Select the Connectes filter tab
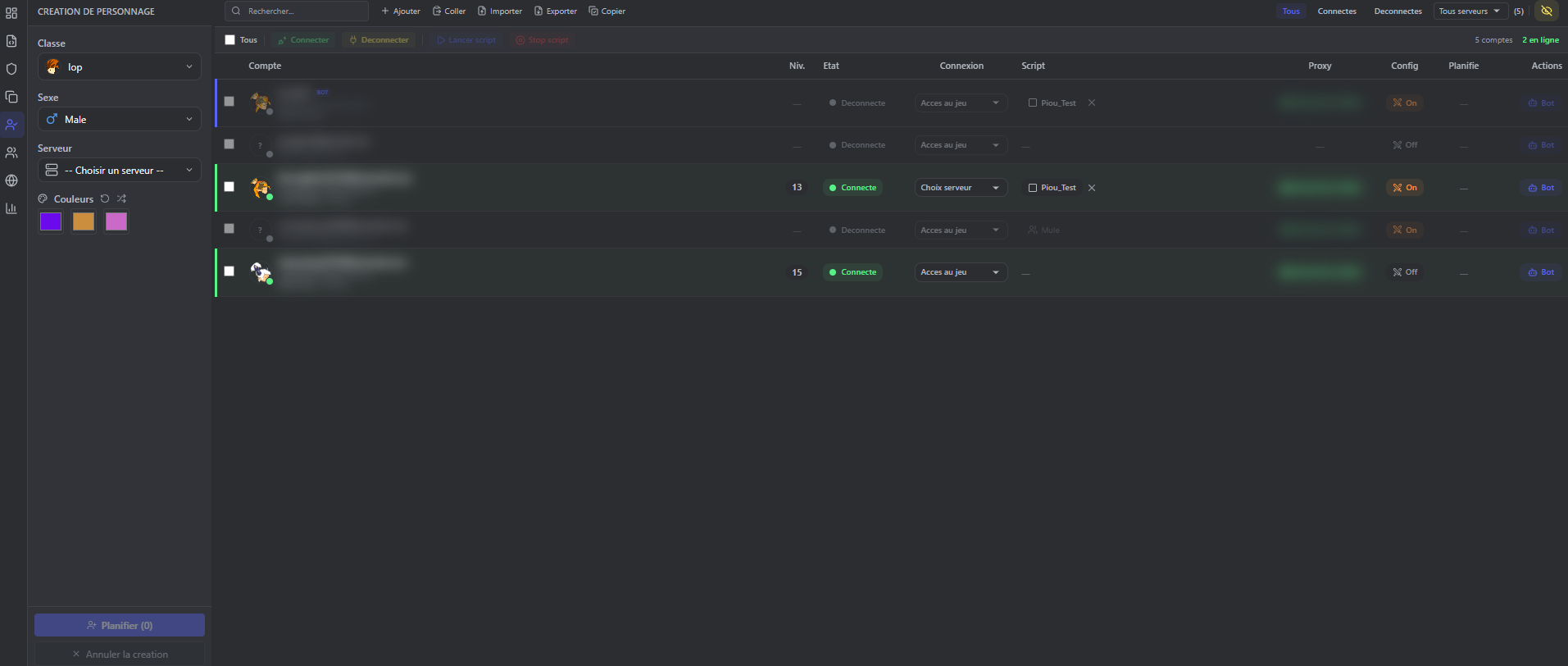 1337,11
